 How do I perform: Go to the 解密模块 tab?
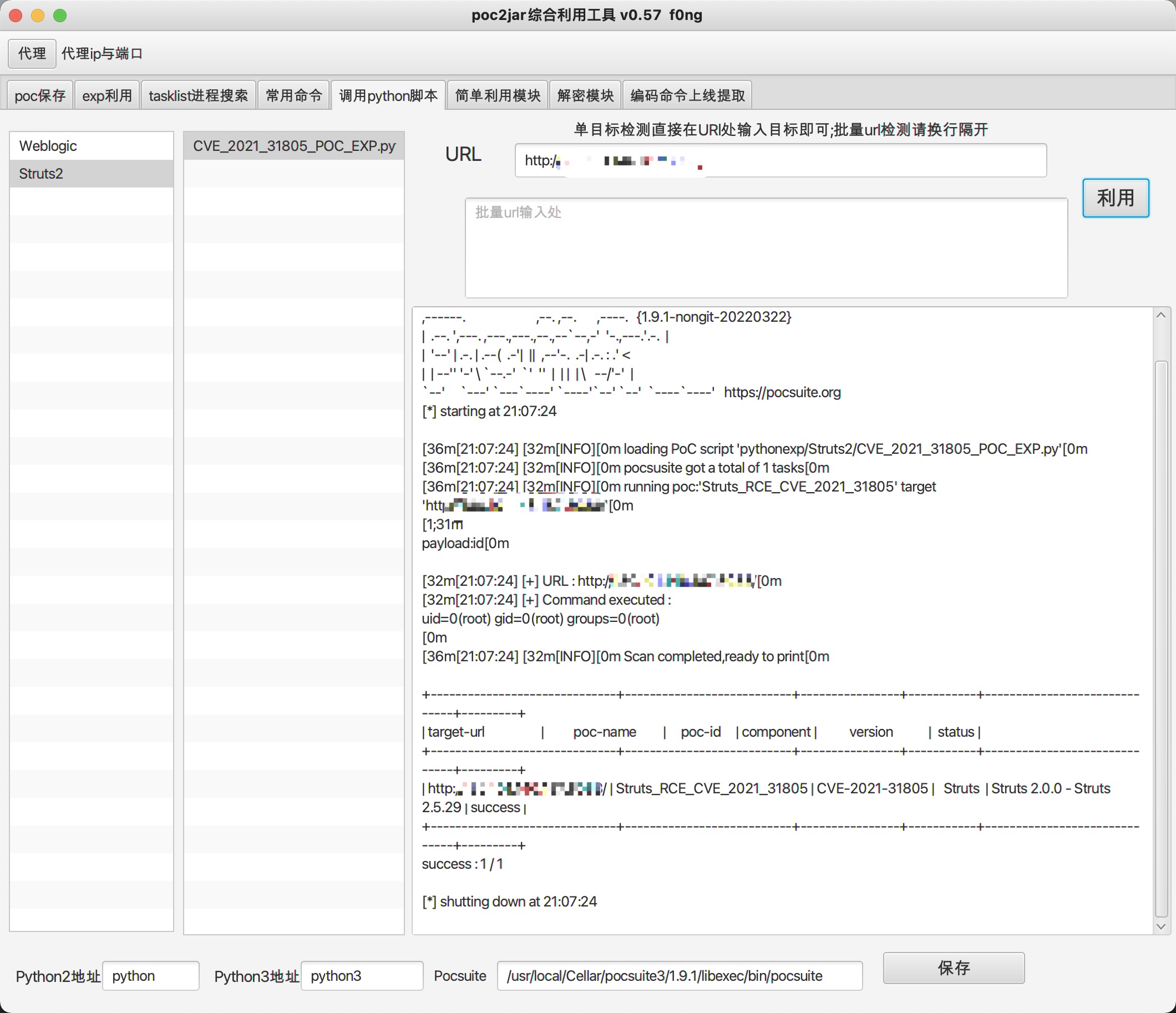point(585,95)
